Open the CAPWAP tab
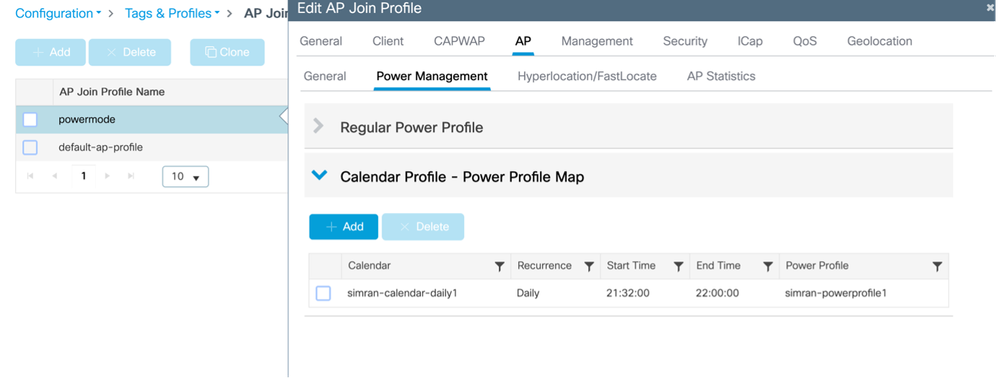The width and height of the screenshot is (999, 379). pyautogui.click(x=459, y=41)
